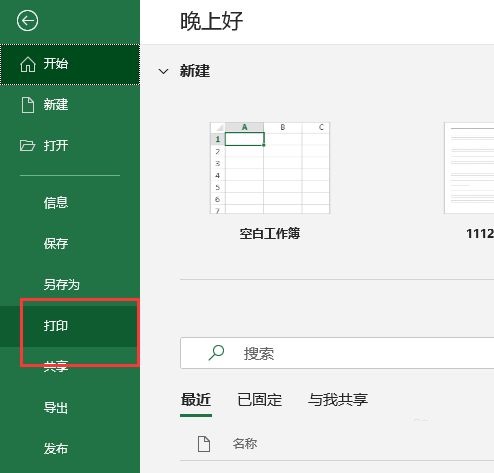
Task: Sort by the 名称 column header
Action: (245, 444)
